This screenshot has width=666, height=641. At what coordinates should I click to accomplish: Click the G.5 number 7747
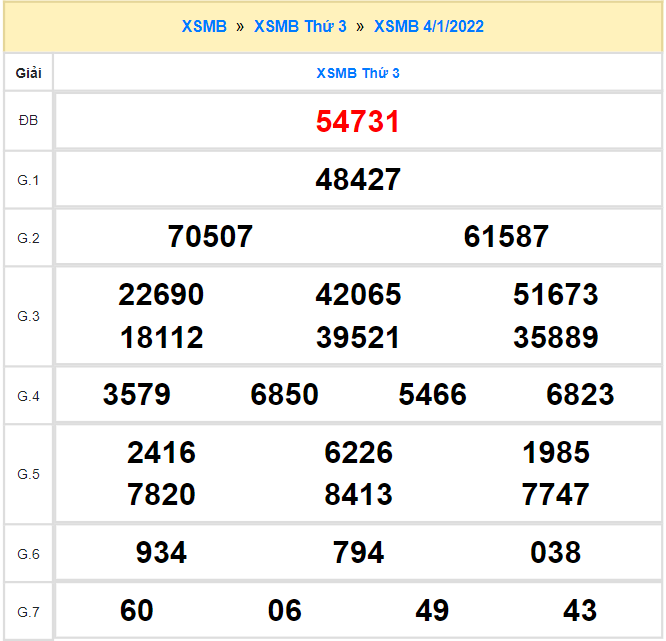[556, 495]
